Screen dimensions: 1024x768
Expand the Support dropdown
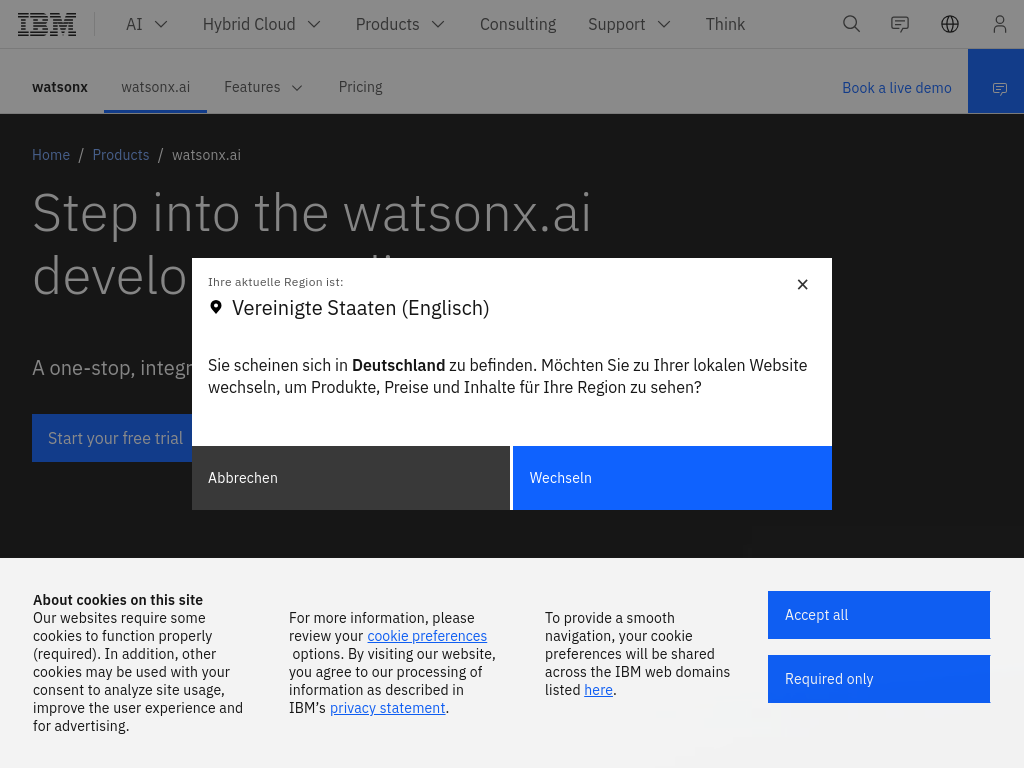(629, 24)
